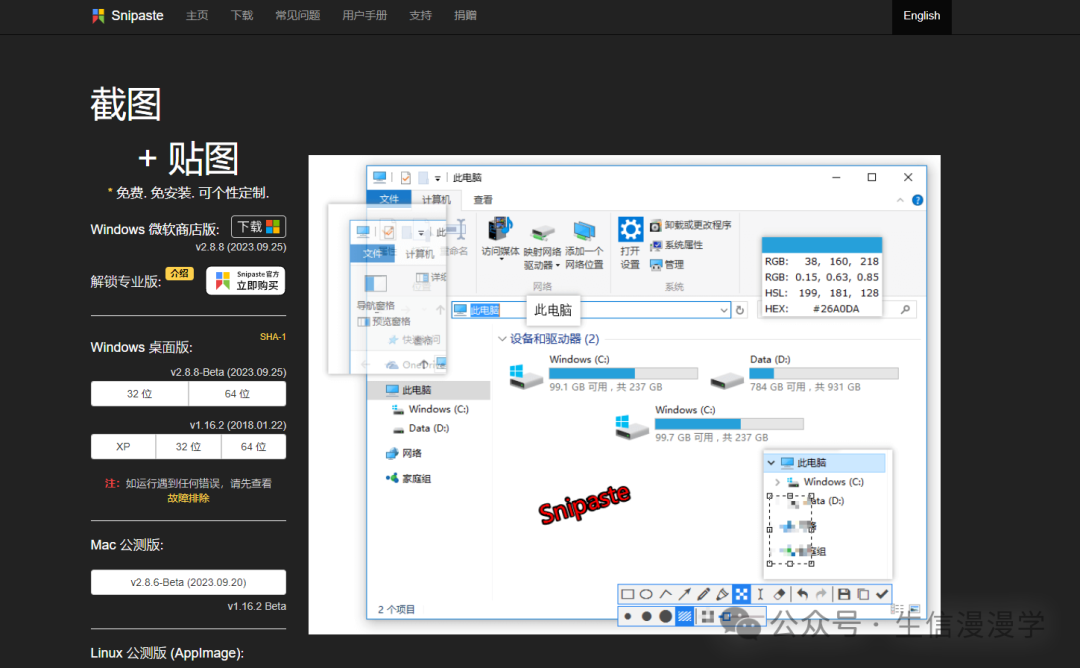Click the Microsoft Store 下载 button
The height and width of the screenshot is (668, 1080).
[258, 227]
